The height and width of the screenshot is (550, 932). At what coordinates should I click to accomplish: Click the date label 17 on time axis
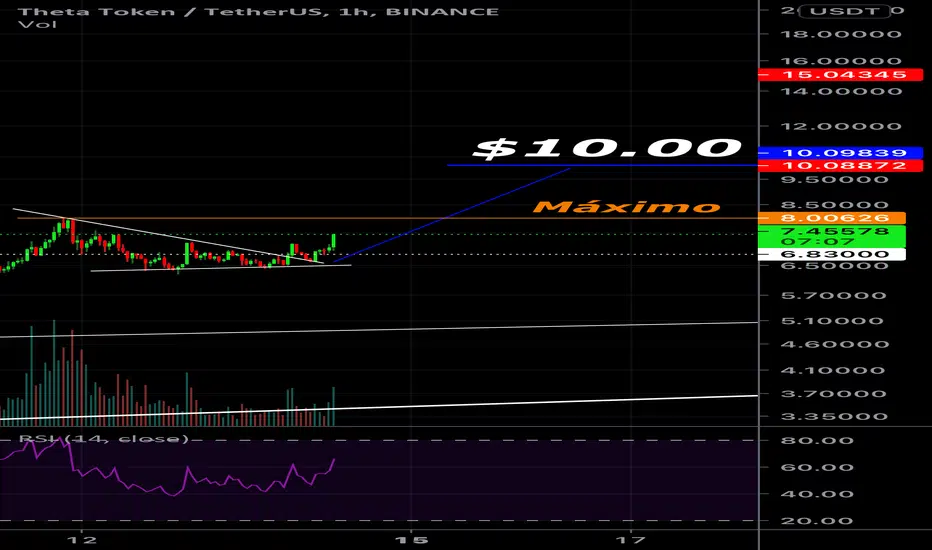click(x=630, y=540)
